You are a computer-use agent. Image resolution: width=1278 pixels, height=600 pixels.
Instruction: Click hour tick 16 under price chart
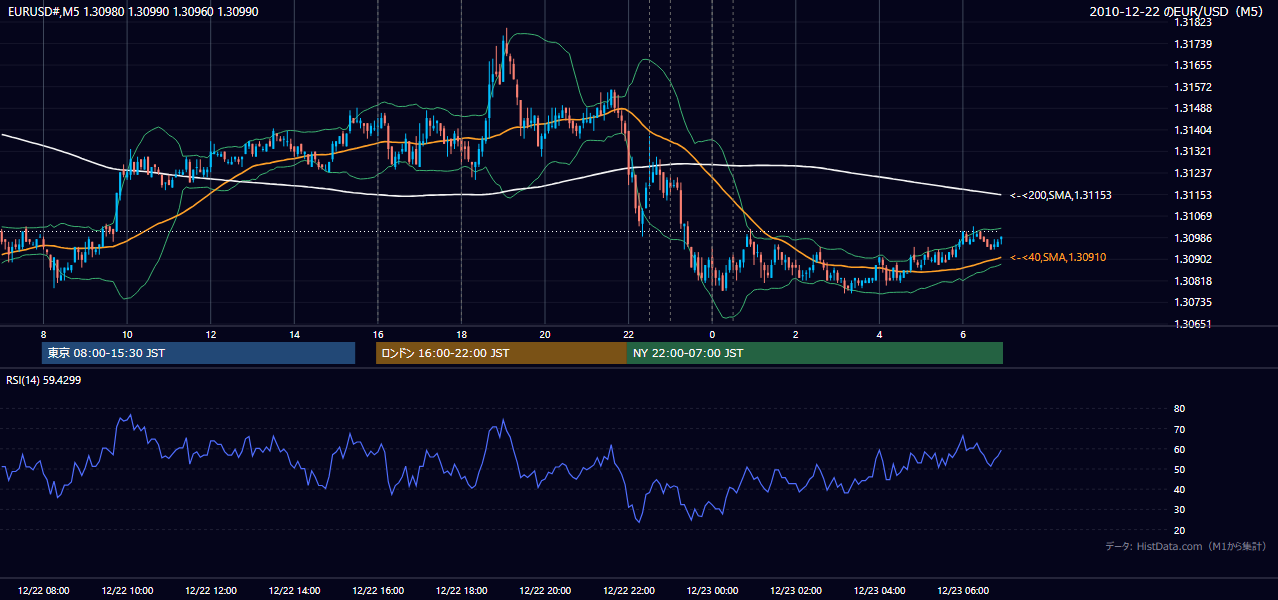coord(378,334)
